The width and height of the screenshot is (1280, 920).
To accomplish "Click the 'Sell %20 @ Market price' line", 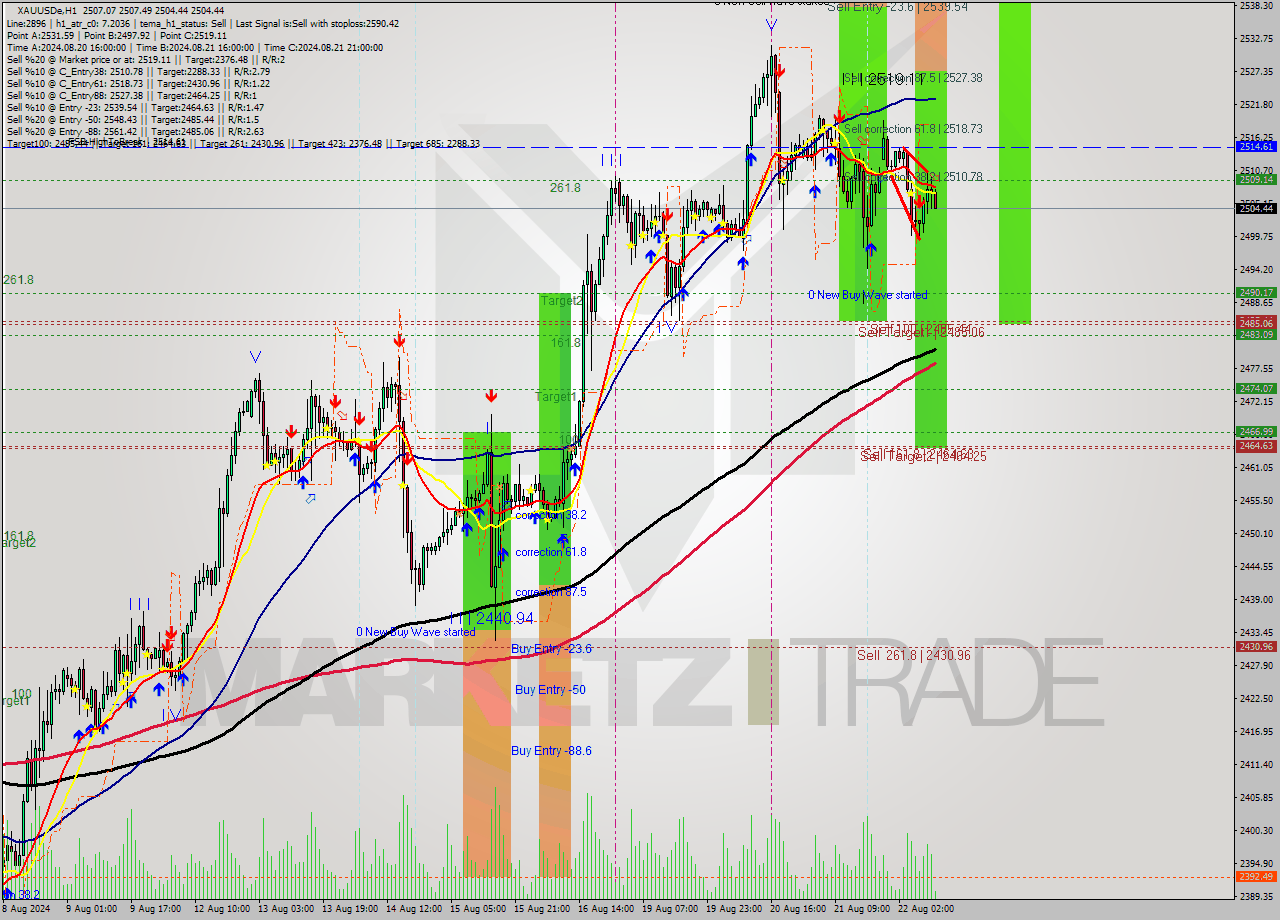I will [x=144, y=60].
